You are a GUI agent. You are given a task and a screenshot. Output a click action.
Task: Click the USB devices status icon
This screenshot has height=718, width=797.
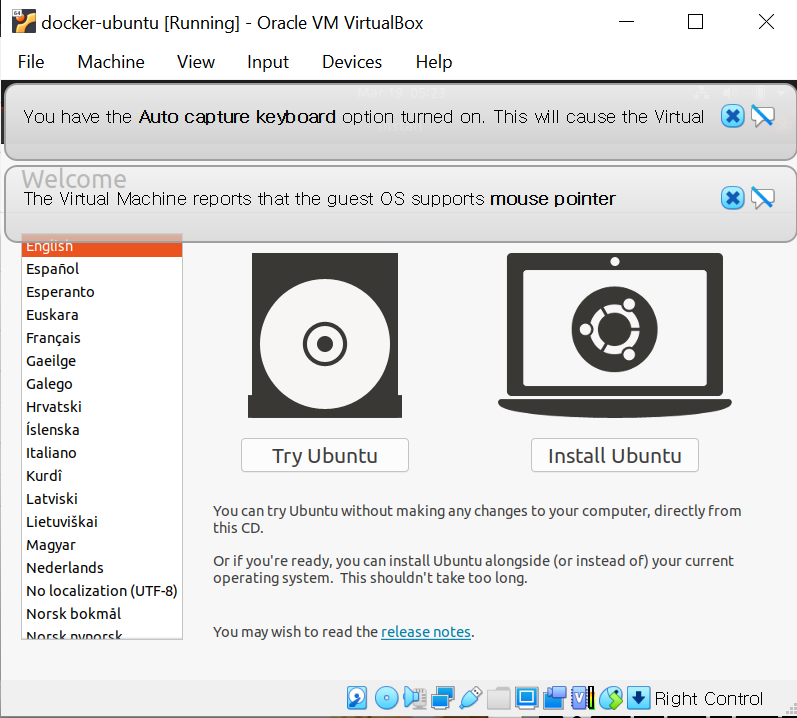(x=471, y=698)
